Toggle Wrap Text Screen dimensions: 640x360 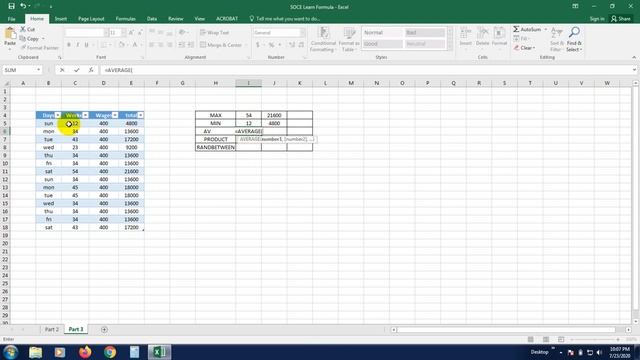[215, 32]
